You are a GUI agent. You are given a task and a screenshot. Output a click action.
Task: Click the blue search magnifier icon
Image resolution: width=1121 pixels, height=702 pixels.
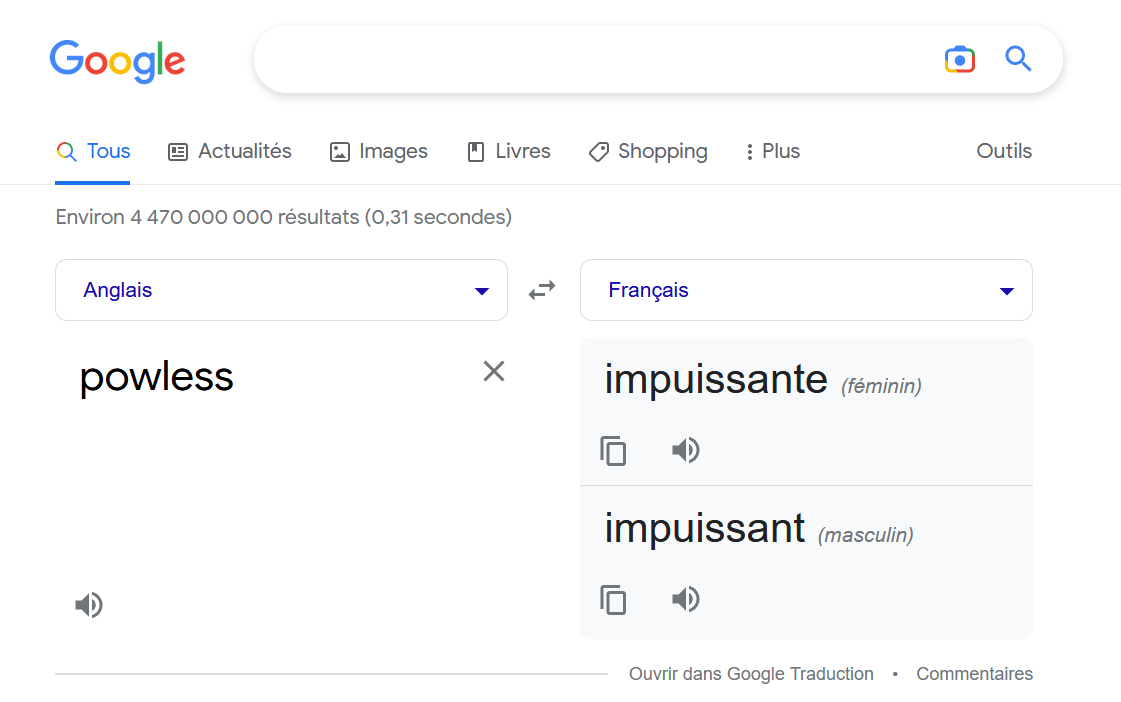[1018, 59]
